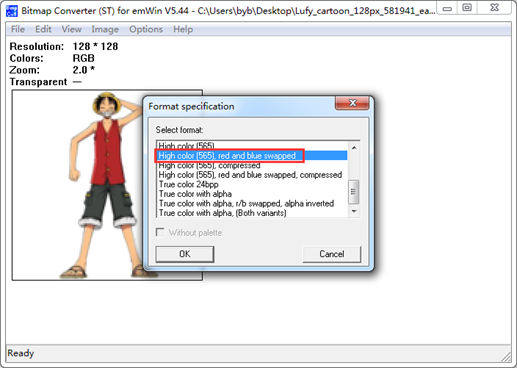Image resolution: width=517 pixels, height=368 pixels.
Task: Select 'High color (565), red and blue swapped, compressed'
Action: click(252, 175)
